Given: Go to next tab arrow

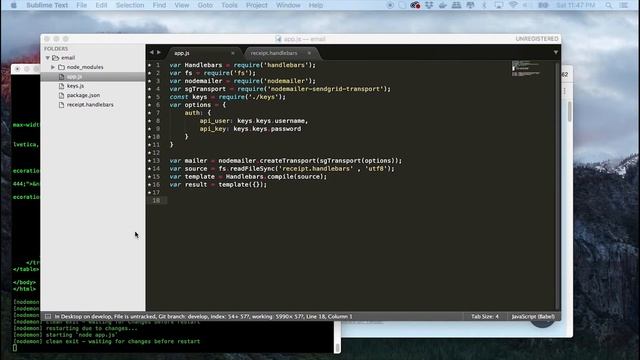Looking at the screenshot, I should click(x=159, y=52).
